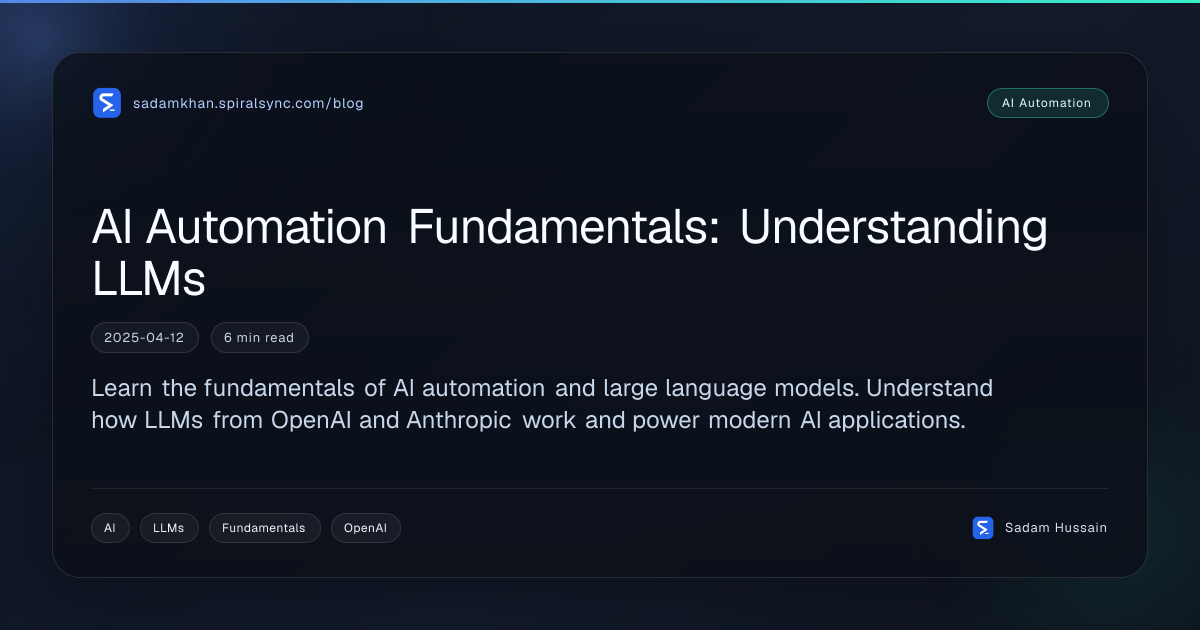Image resolution: width=1200 pixels, height=630 pixels.
Task: Click the description paragraph starting with Learn the fundamentals
Action: coord(542,403)
